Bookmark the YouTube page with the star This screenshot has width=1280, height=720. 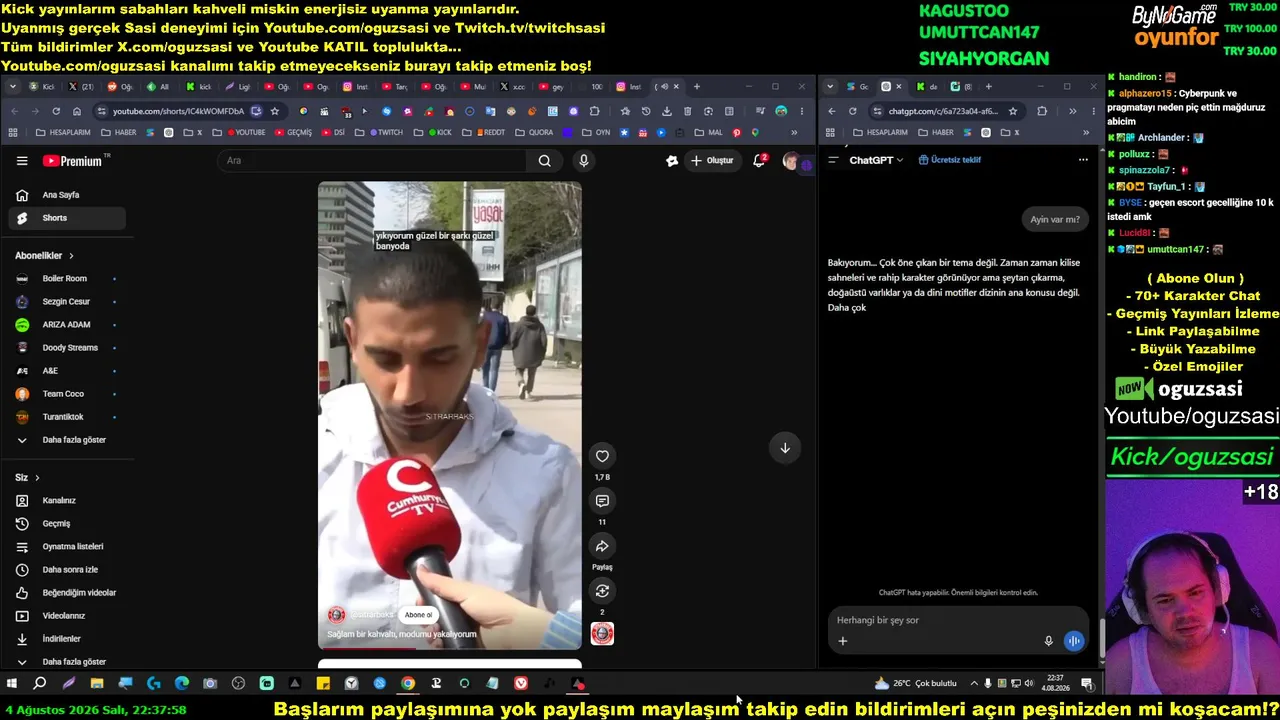(x=275, y=111)
